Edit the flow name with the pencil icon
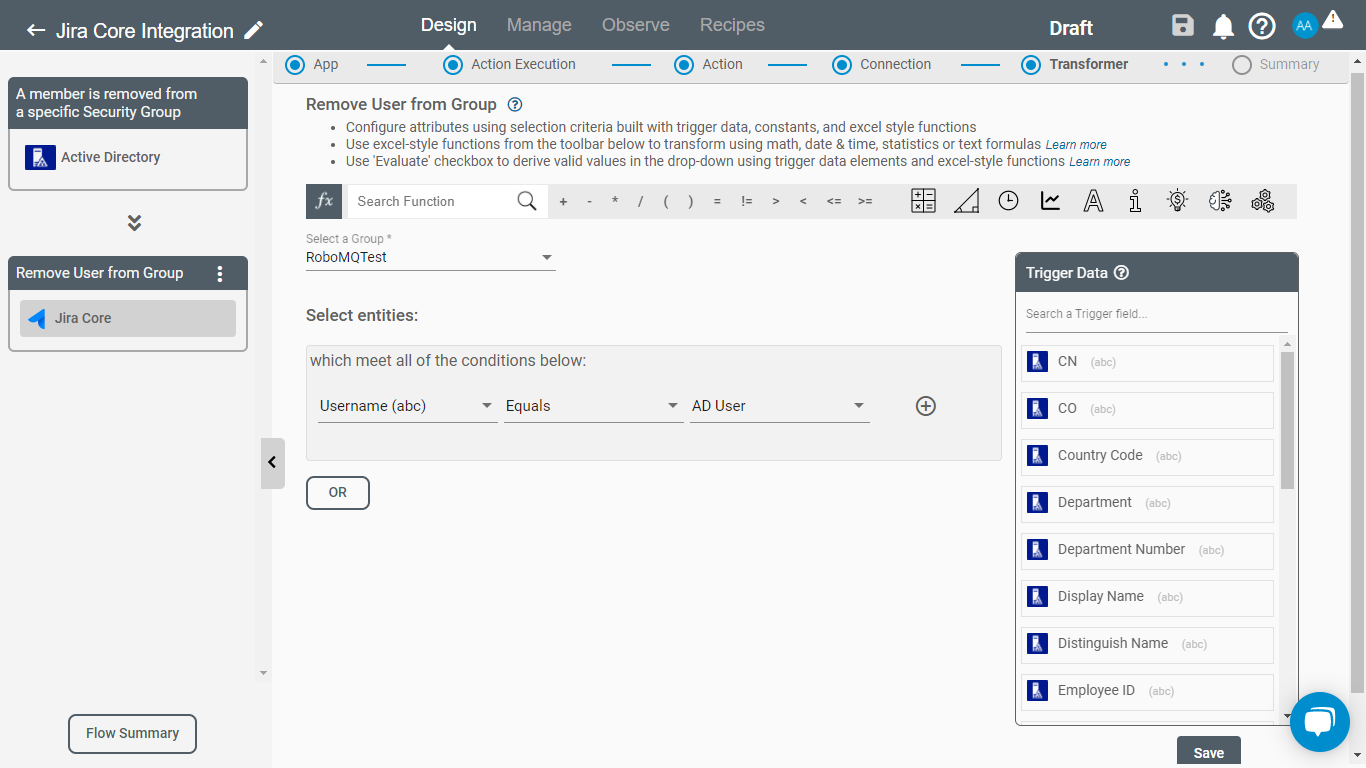Screen dimensions: 1366x768 click(x=254, y=30)
